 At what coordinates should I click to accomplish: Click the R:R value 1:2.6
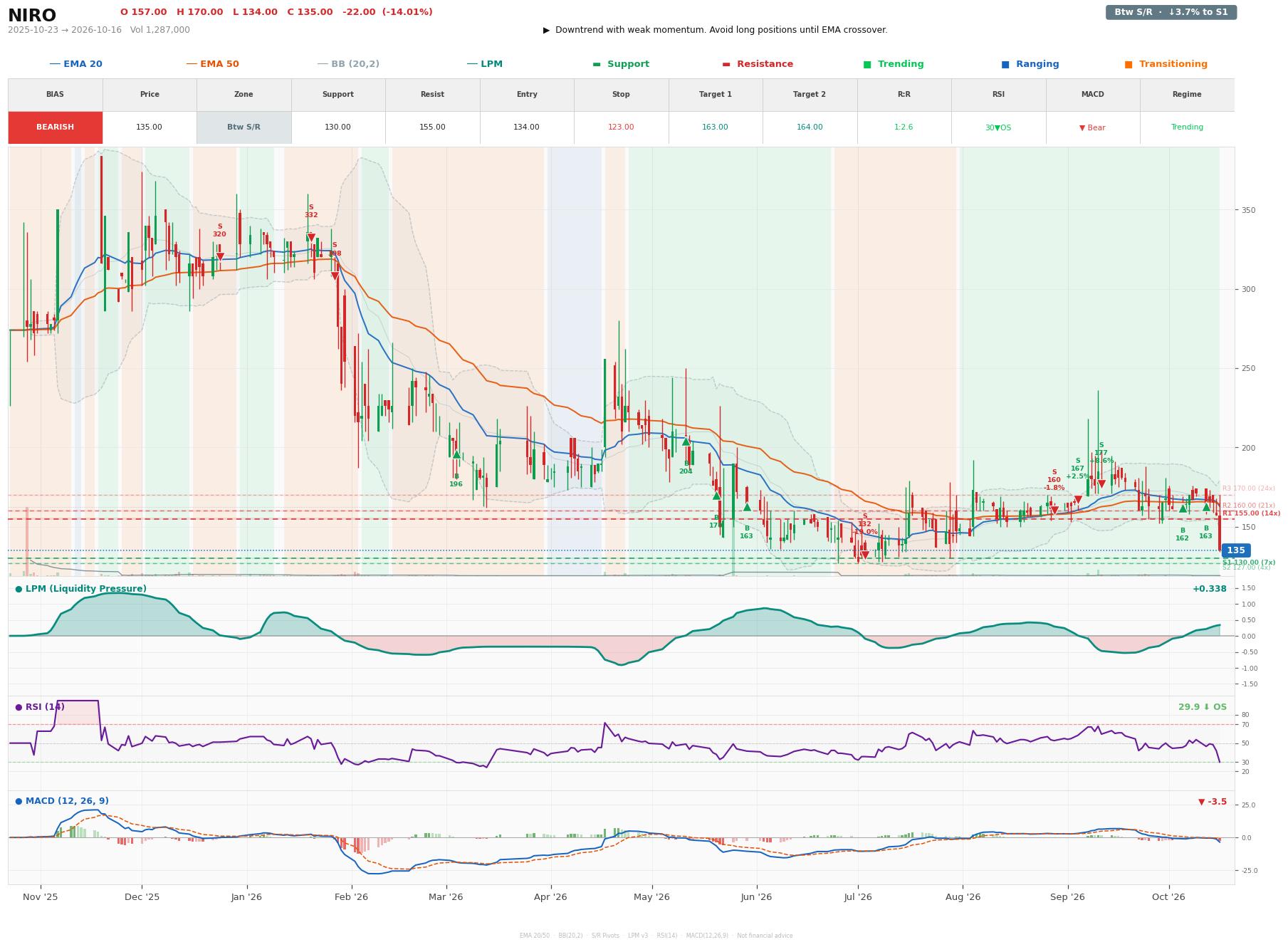point(904,127)
